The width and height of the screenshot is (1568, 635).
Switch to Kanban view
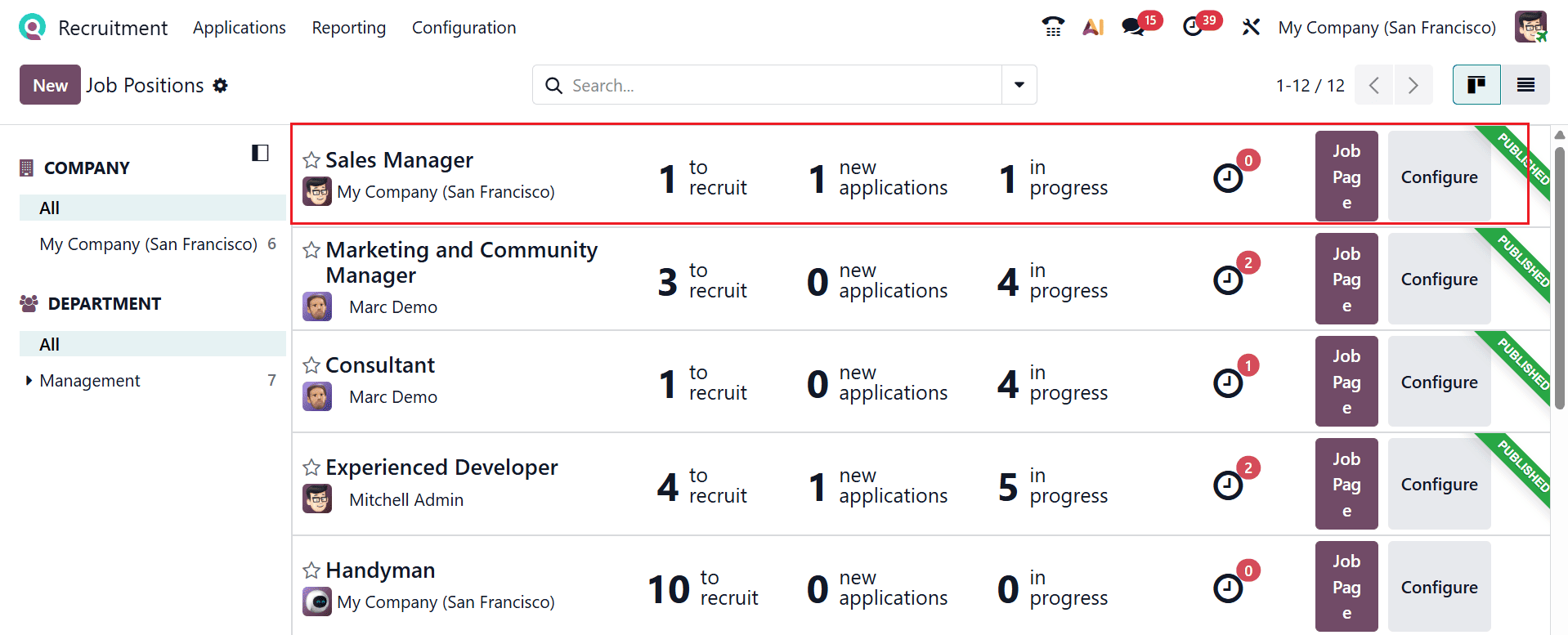(1476, 85)
